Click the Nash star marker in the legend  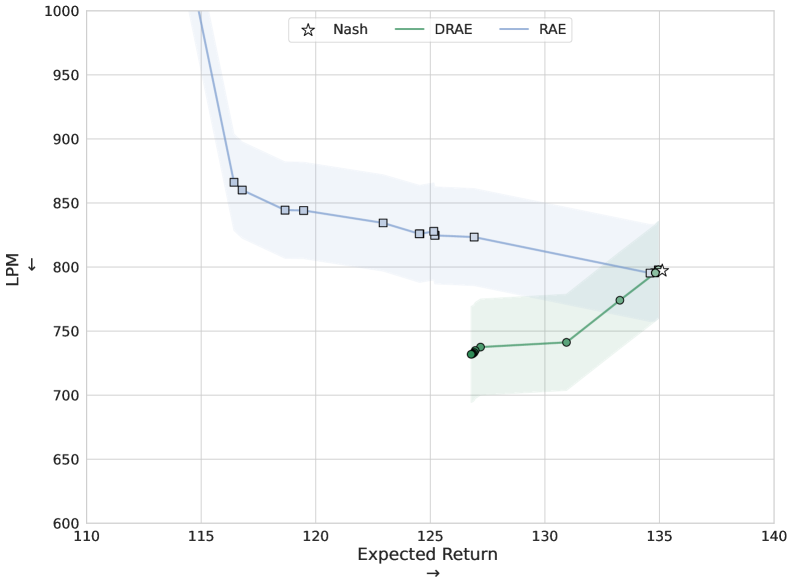[x=308, y=30]
